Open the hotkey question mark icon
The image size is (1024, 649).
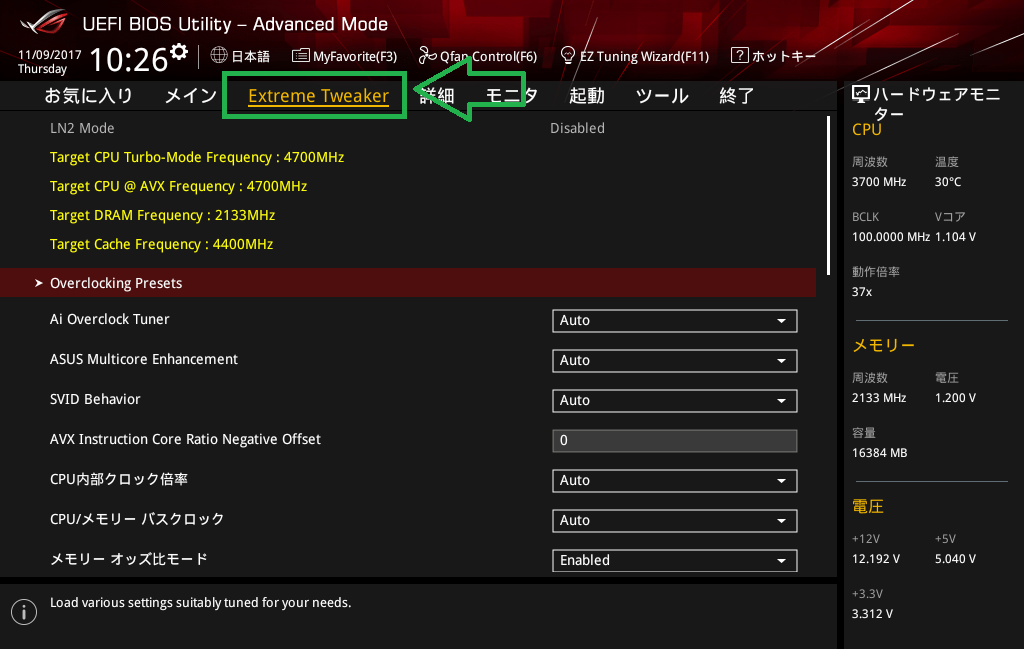click(x=739, y=55)
